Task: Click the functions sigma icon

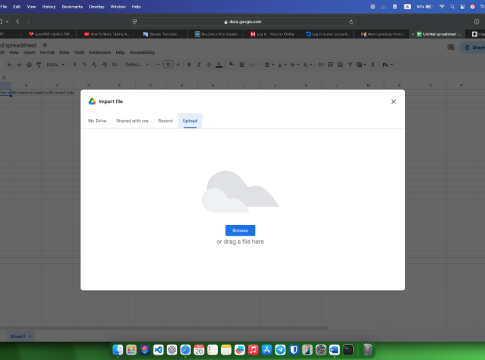Action: (373, 65)
